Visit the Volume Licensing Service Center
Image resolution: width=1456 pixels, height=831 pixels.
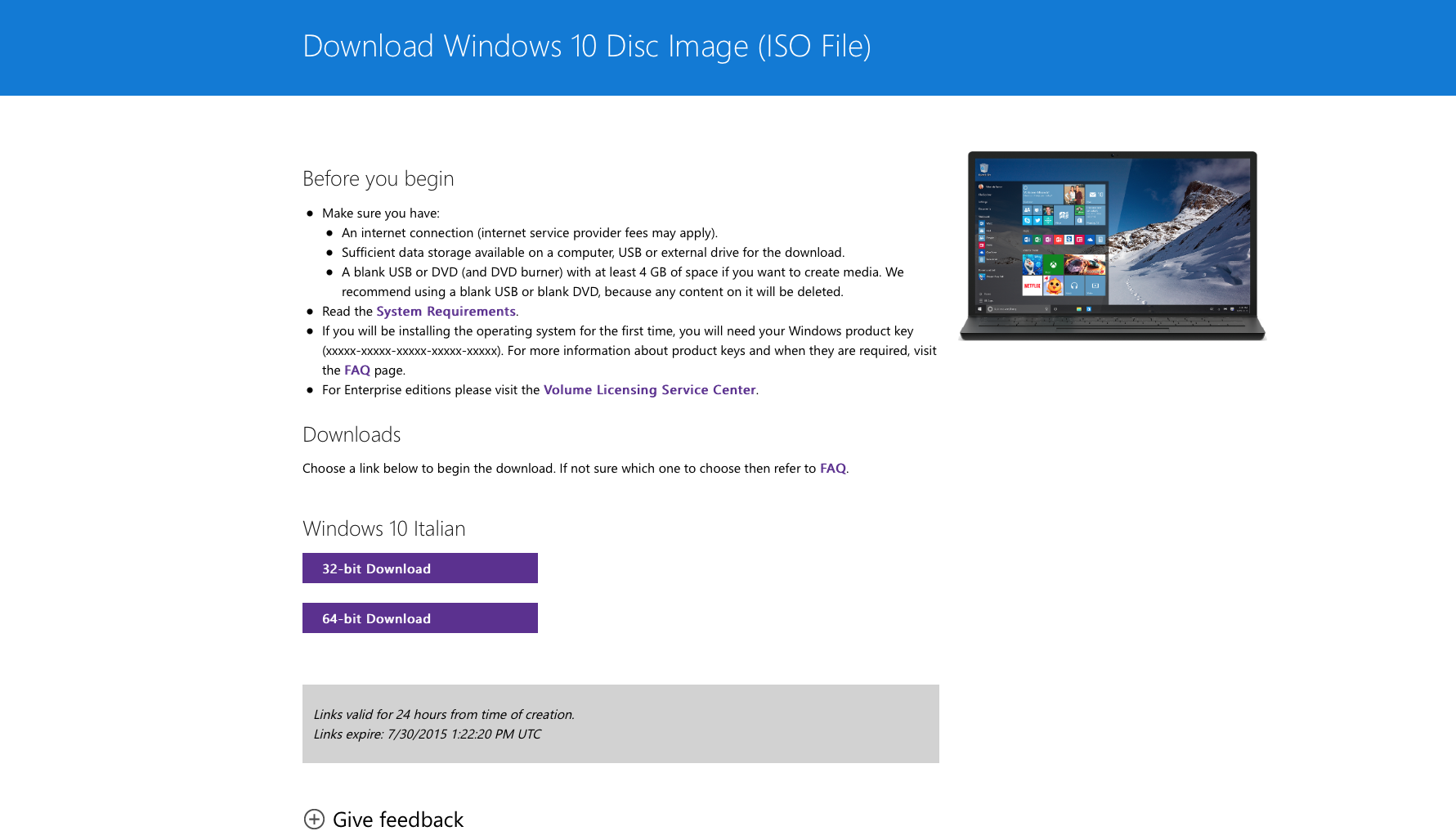pyautogui.click(x=650, y=389)
